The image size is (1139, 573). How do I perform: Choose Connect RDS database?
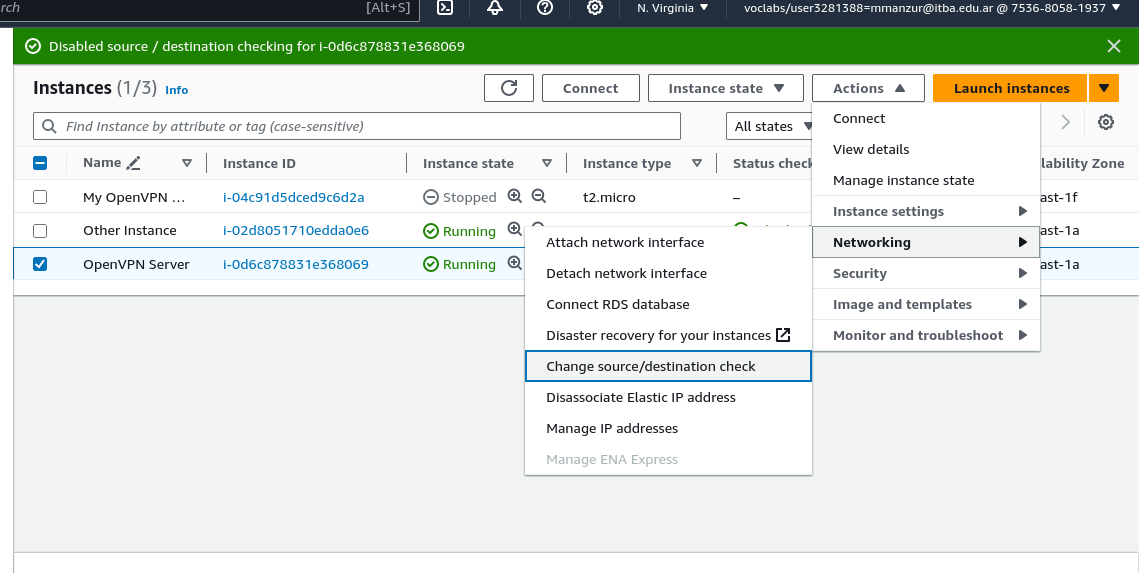pos(668,304)
